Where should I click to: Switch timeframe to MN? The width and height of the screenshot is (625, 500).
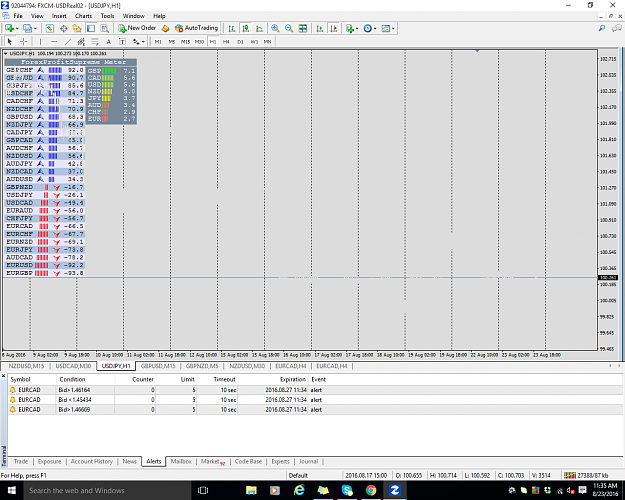click(267, 41)
